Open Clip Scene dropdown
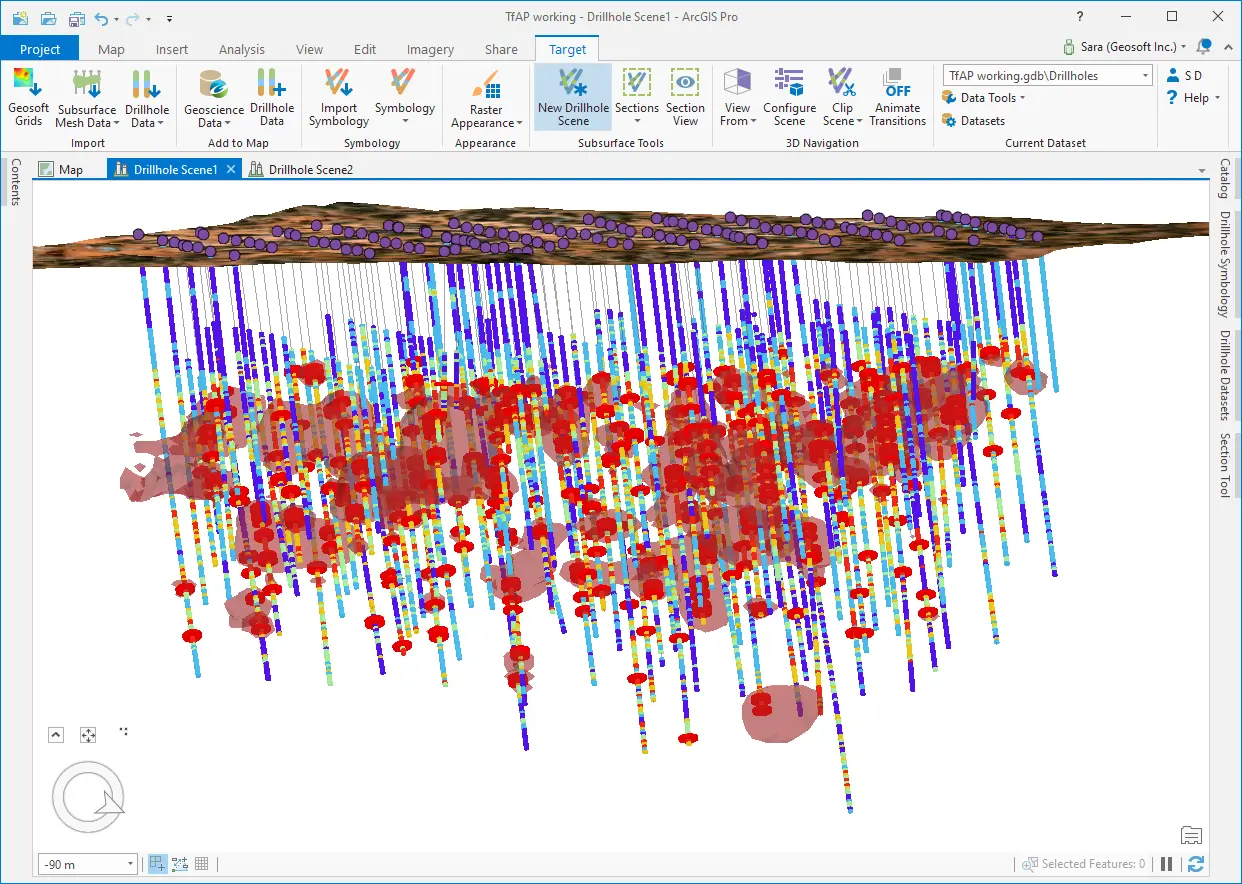 click(842, 98)
